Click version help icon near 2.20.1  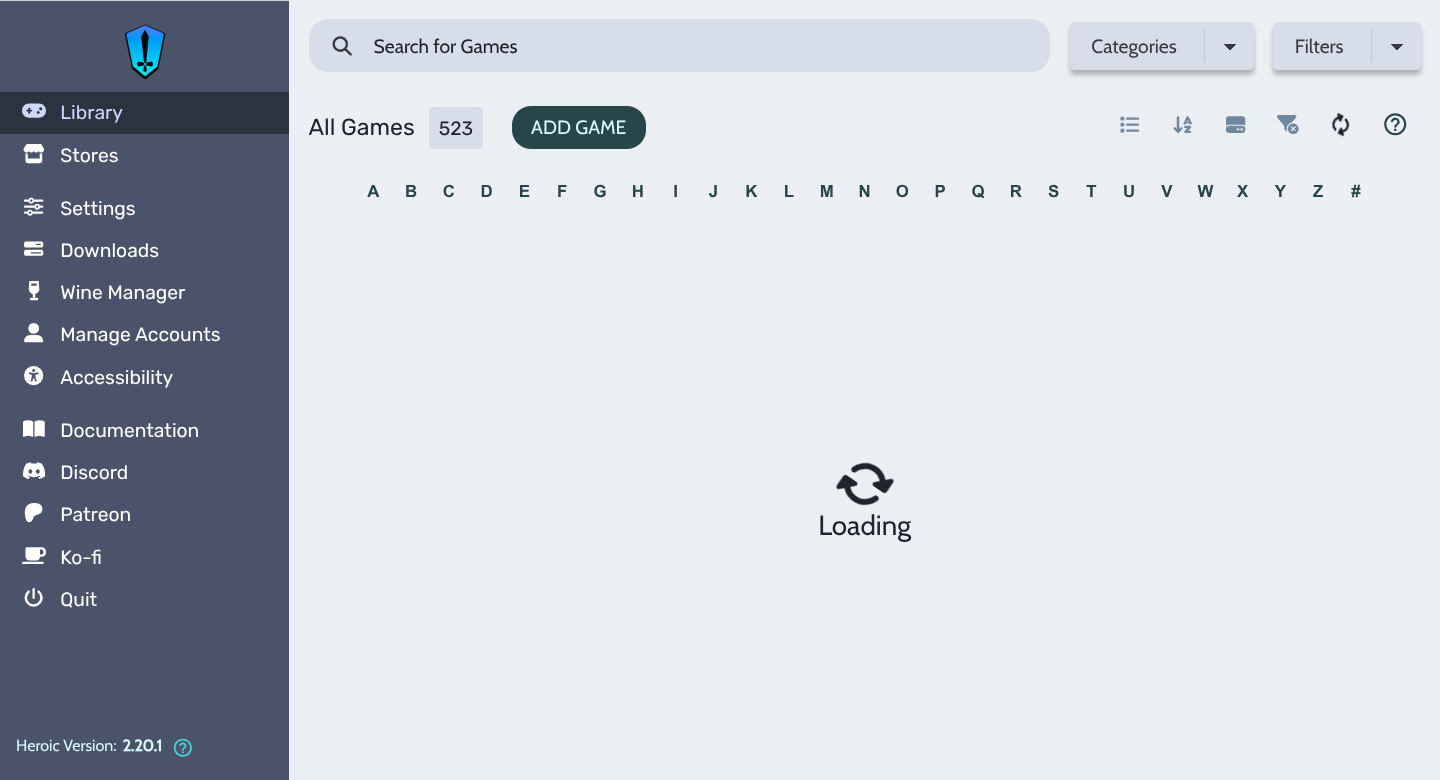(183, 747)
